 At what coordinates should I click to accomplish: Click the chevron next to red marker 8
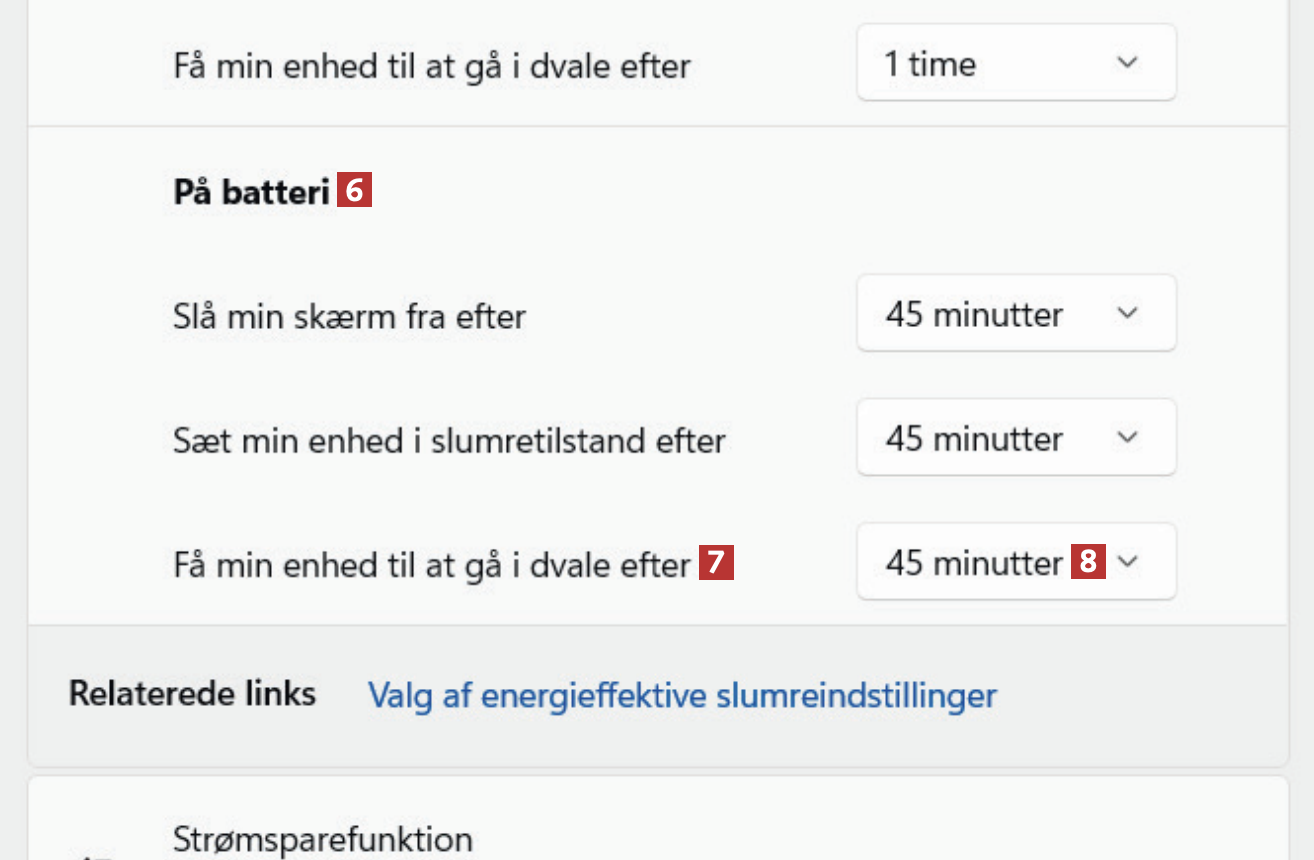[x=1128, y=562]
